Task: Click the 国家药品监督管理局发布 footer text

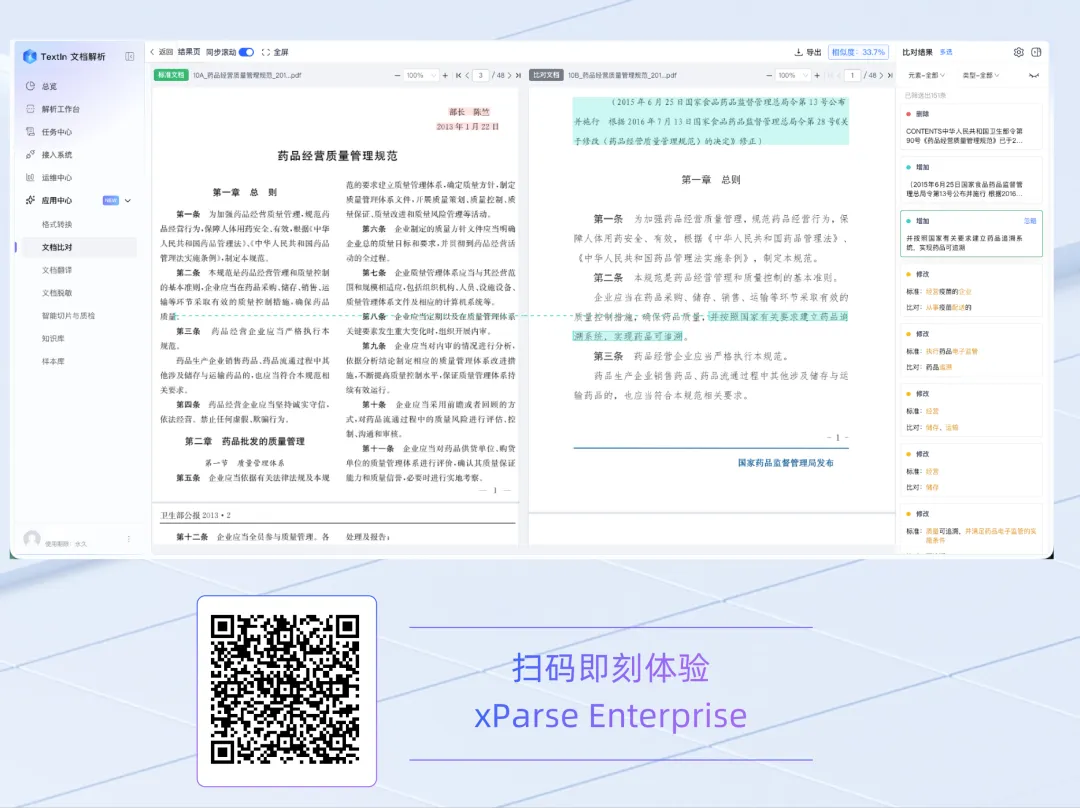Action: 786,463
